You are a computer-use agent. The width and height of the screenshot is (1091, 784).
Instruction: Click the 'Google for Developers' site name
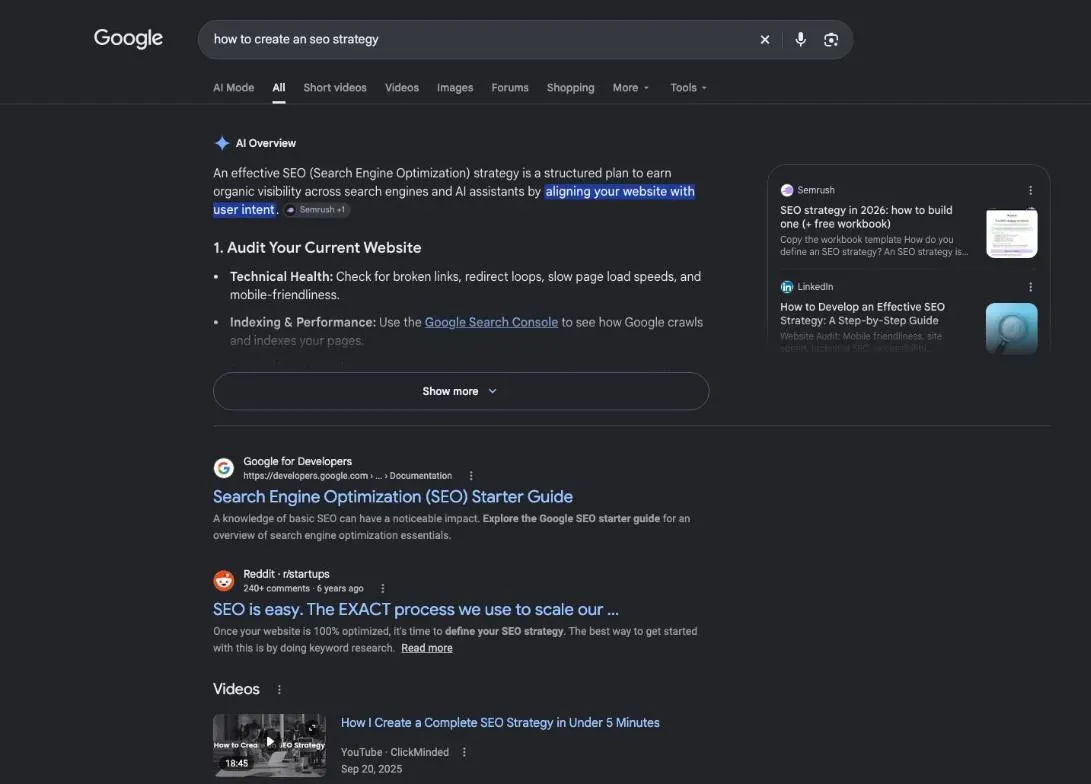point(297,461)
